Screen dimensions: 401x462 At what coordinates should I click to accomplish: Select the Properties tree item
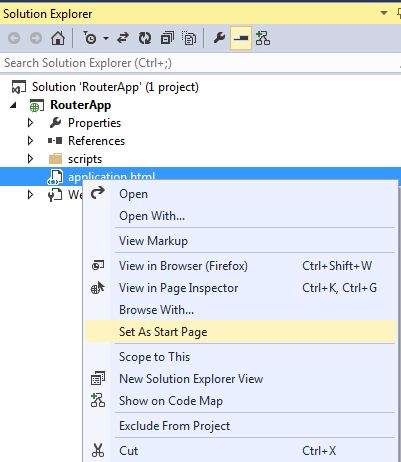(94, 123)
